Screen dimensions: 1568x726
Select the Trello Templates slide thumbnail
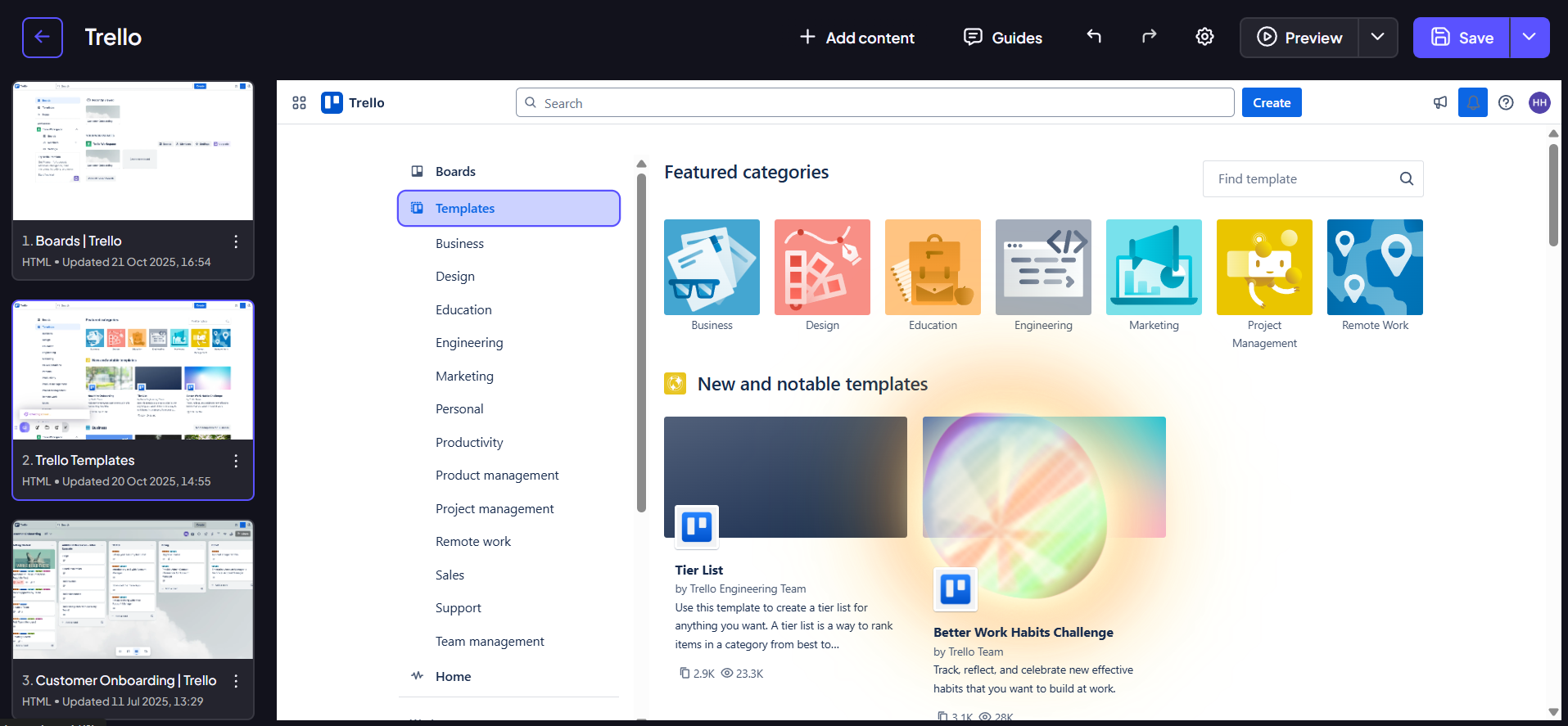tap(133, 371)
